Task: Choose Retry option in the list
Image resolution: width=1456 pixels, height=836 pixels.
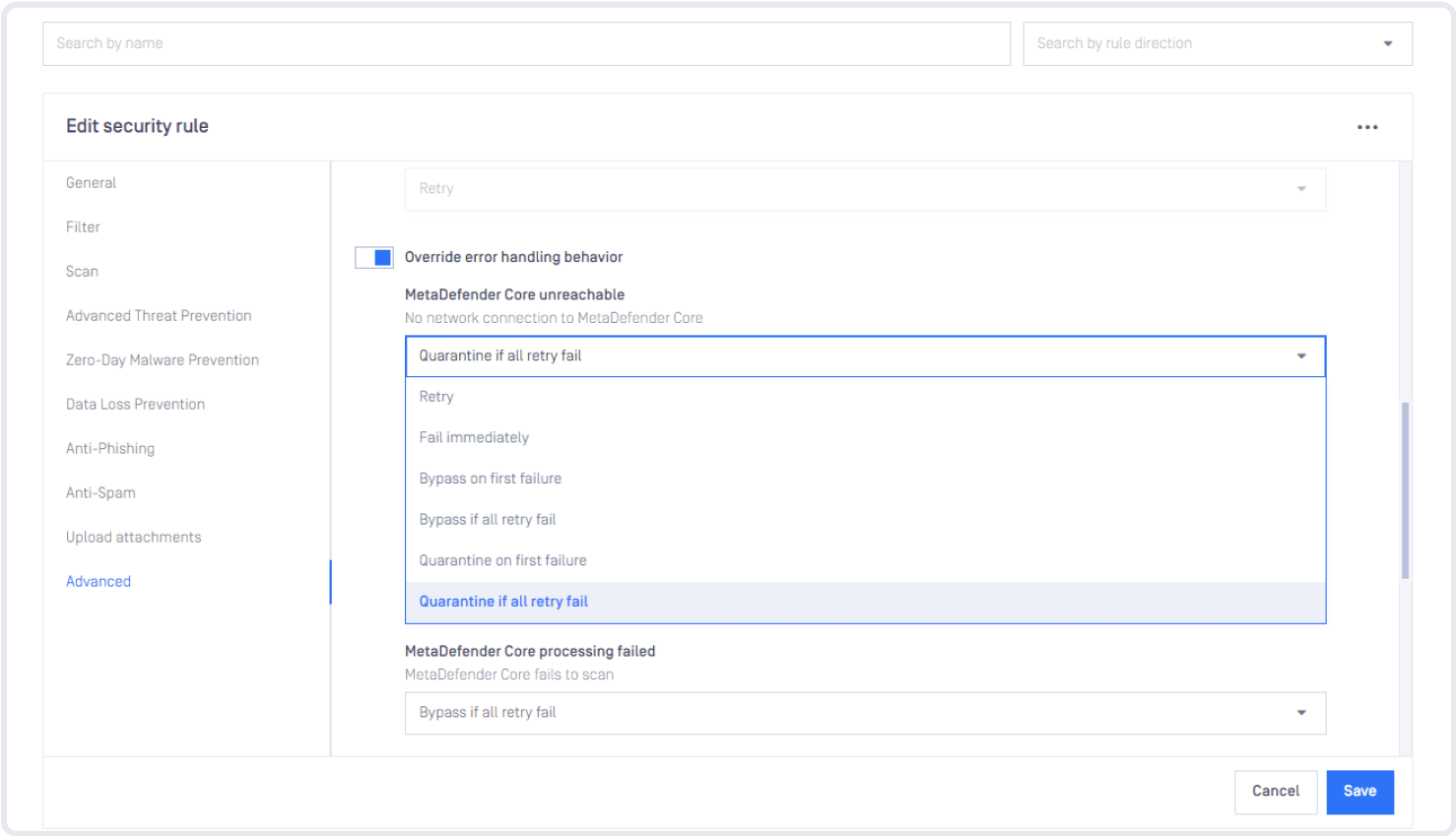Action: (x=865, y=397)
